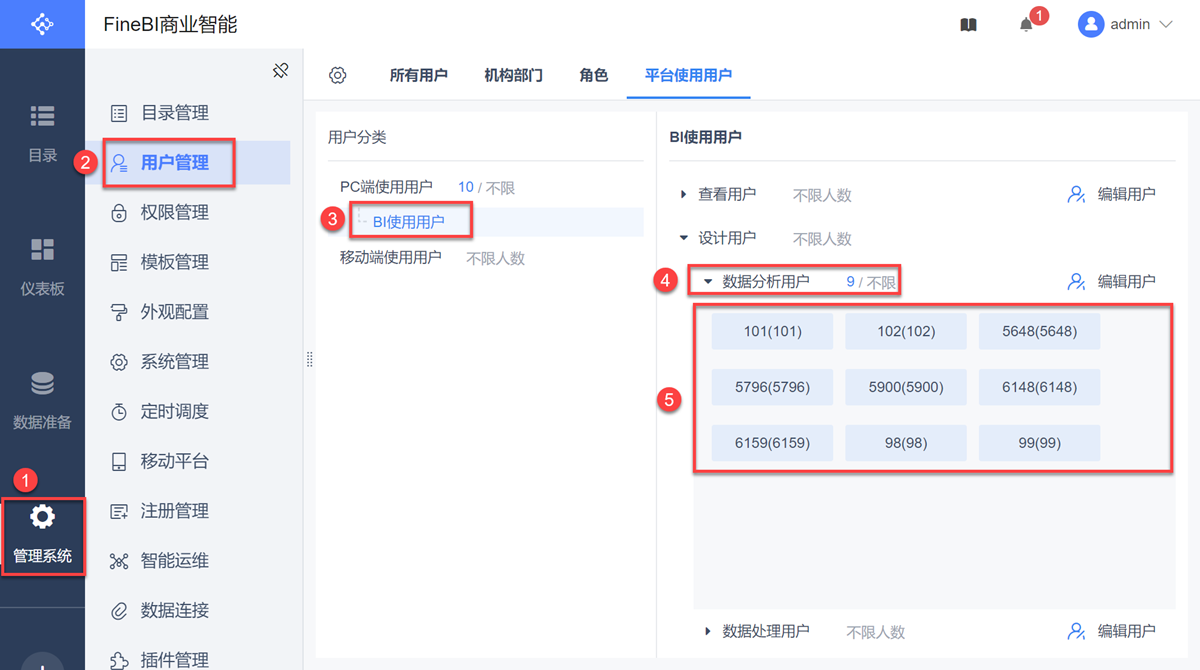1200x670 pixels.
Task: Click the FineBI logo icon
Action: click(42, 24)
